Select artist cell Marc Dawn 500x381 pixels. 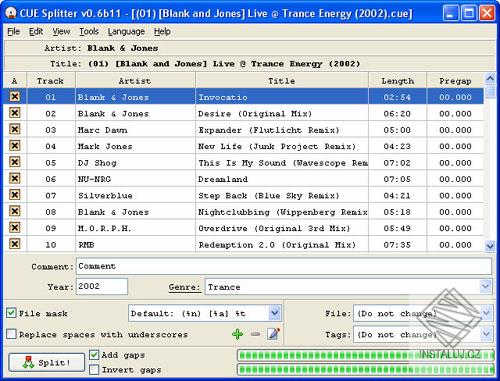point(135,130)
